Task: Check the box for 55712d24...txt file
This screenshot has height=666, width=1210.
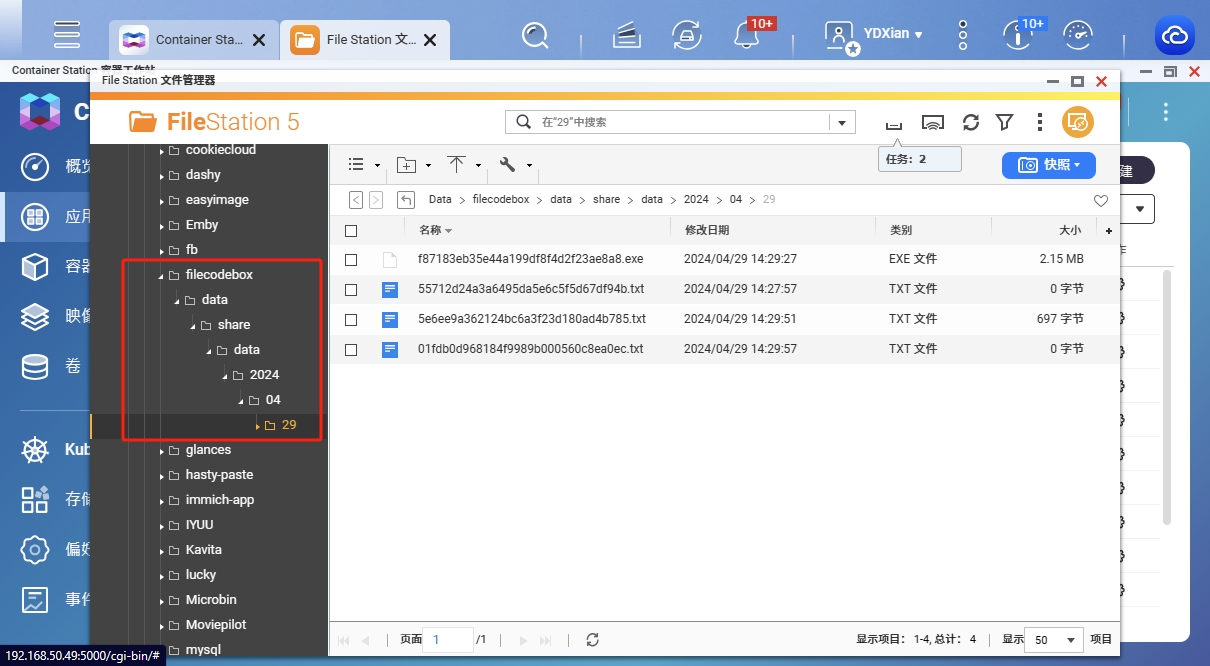Action: 351,290
